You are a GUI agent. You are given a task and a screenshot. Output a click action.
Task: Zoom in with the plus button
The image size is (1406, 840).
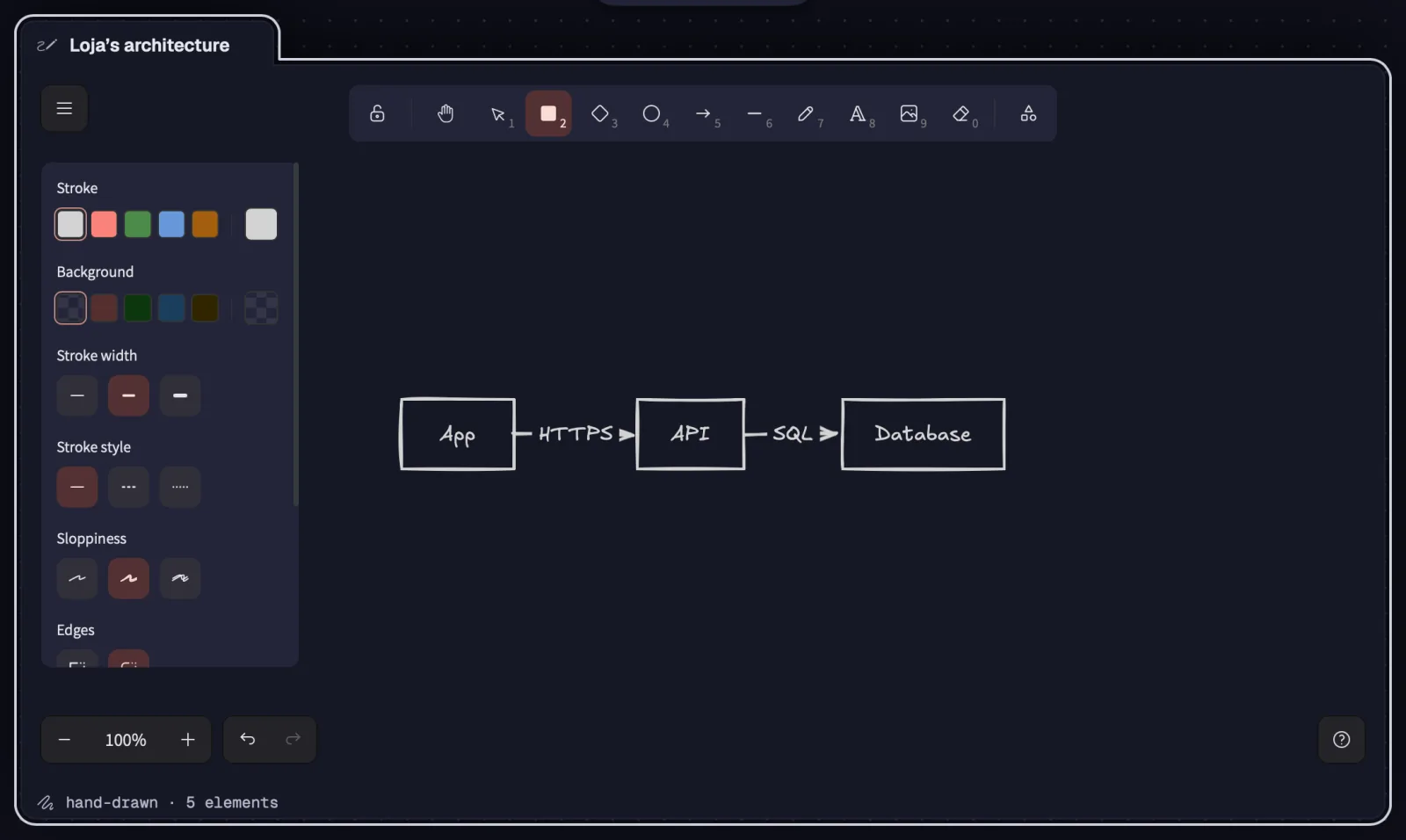pos(187,740)
